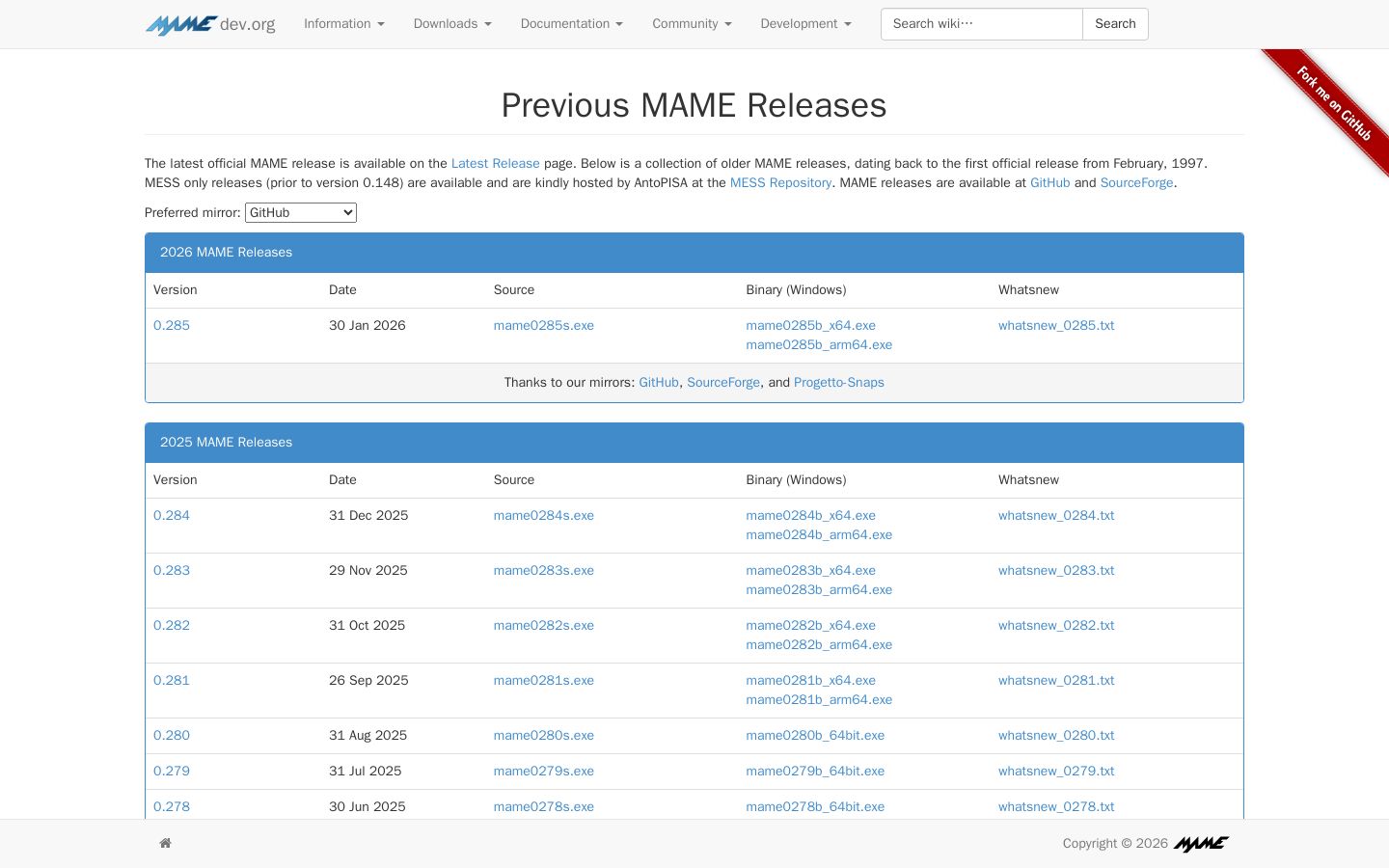Screen dimensions: 1389x868
Task: Open version 0.278 link
Action: click(x=172, y=807)
